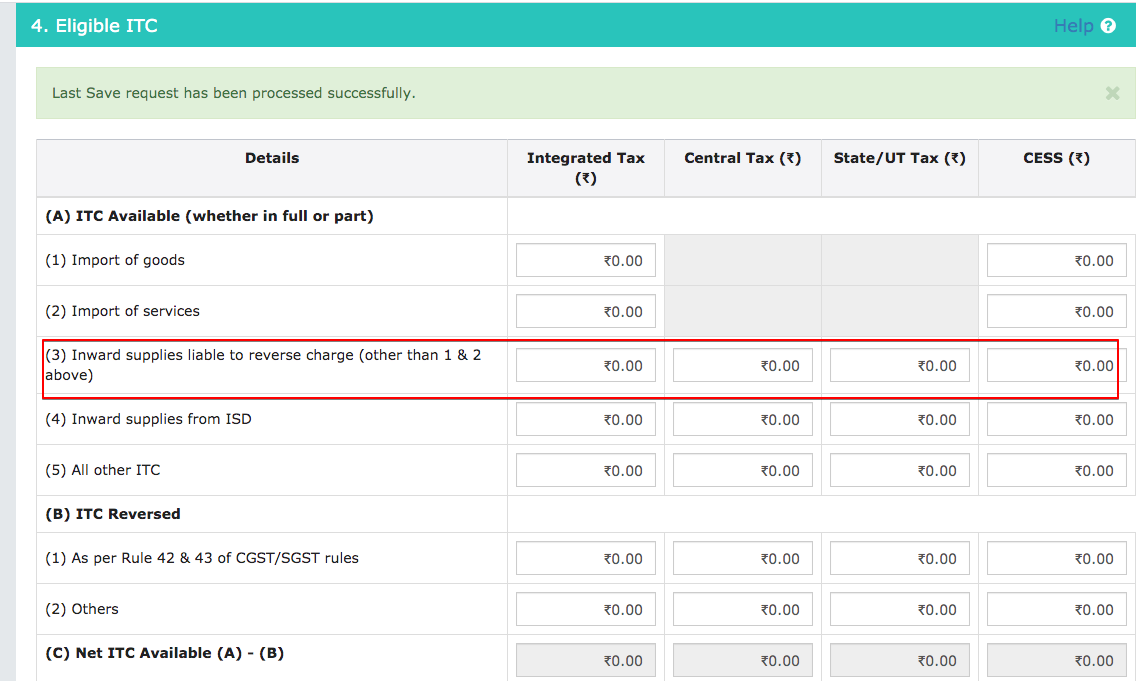Edit Integrated Tax for reverse charge supplies
This screenshot has height=681, width=1136.
(x=585, y=365)
